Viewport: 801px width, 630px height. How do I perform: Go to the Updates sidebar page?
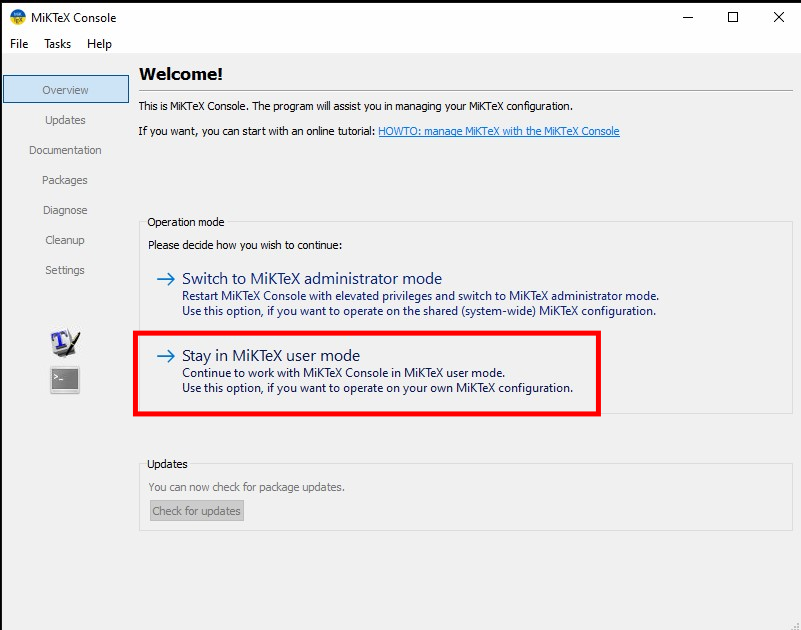pyautogui.click(x=66, y=120)
